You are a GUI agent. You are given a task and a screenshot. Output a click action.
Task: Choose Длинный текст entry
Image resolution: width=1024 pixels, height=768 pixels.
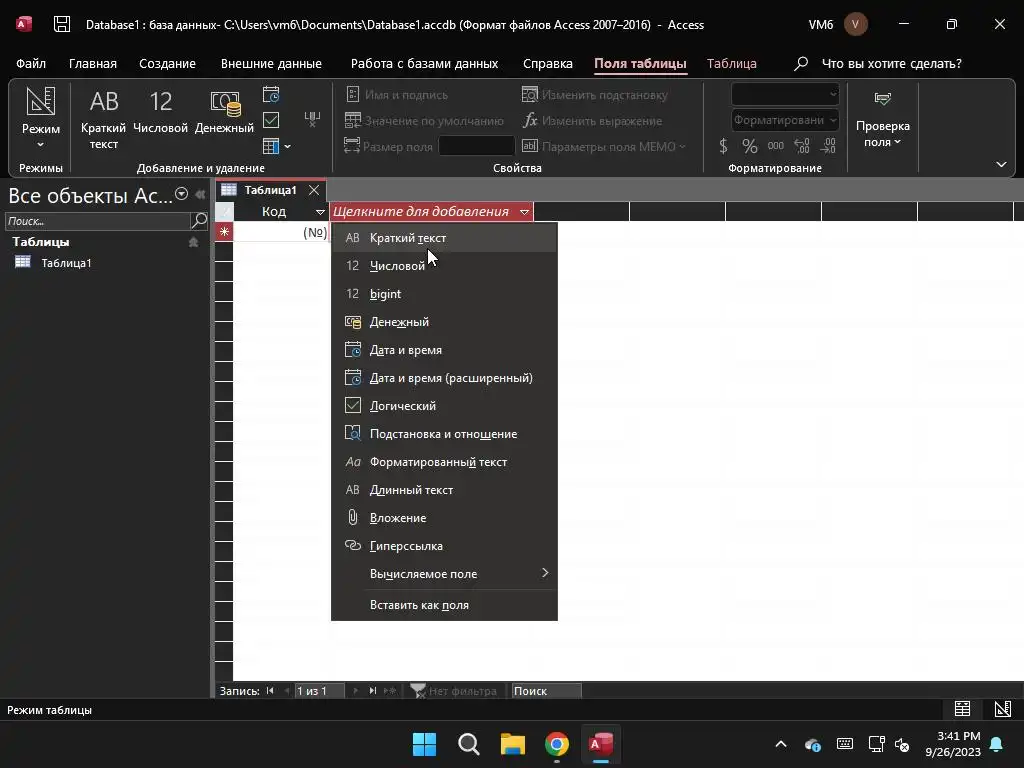coord(444,490)
